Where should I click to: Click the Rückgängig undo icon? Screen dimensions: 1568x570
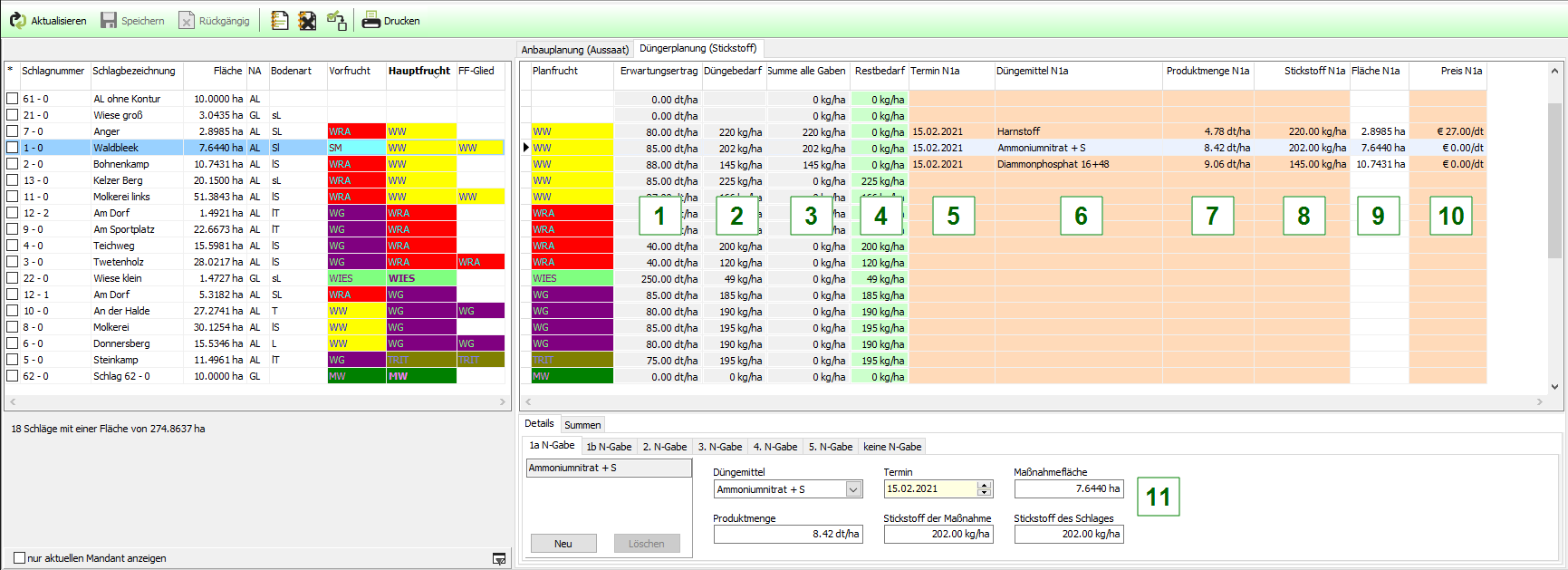coord(187,21)
